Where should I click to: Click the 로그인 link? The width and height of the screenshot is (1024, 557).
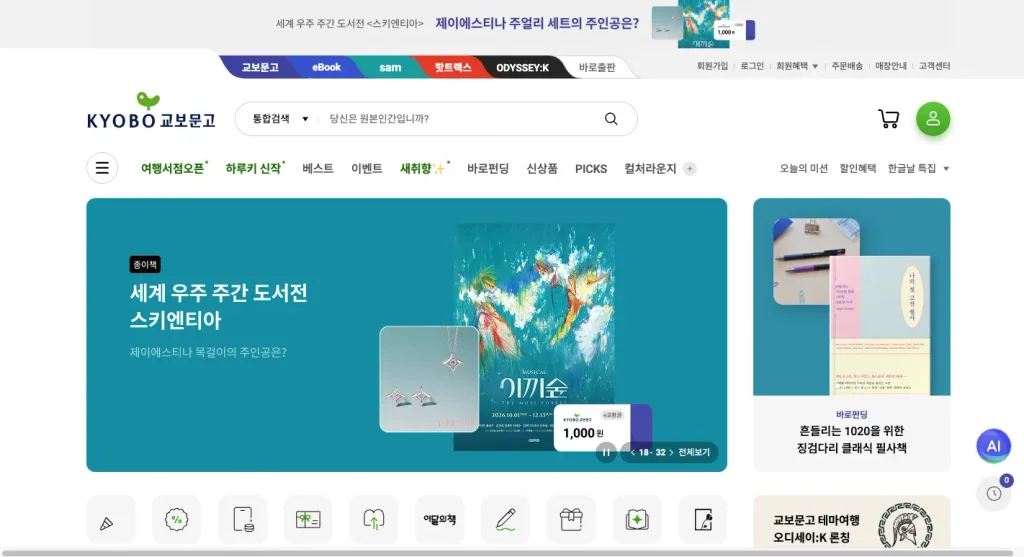tap(752, 66)
